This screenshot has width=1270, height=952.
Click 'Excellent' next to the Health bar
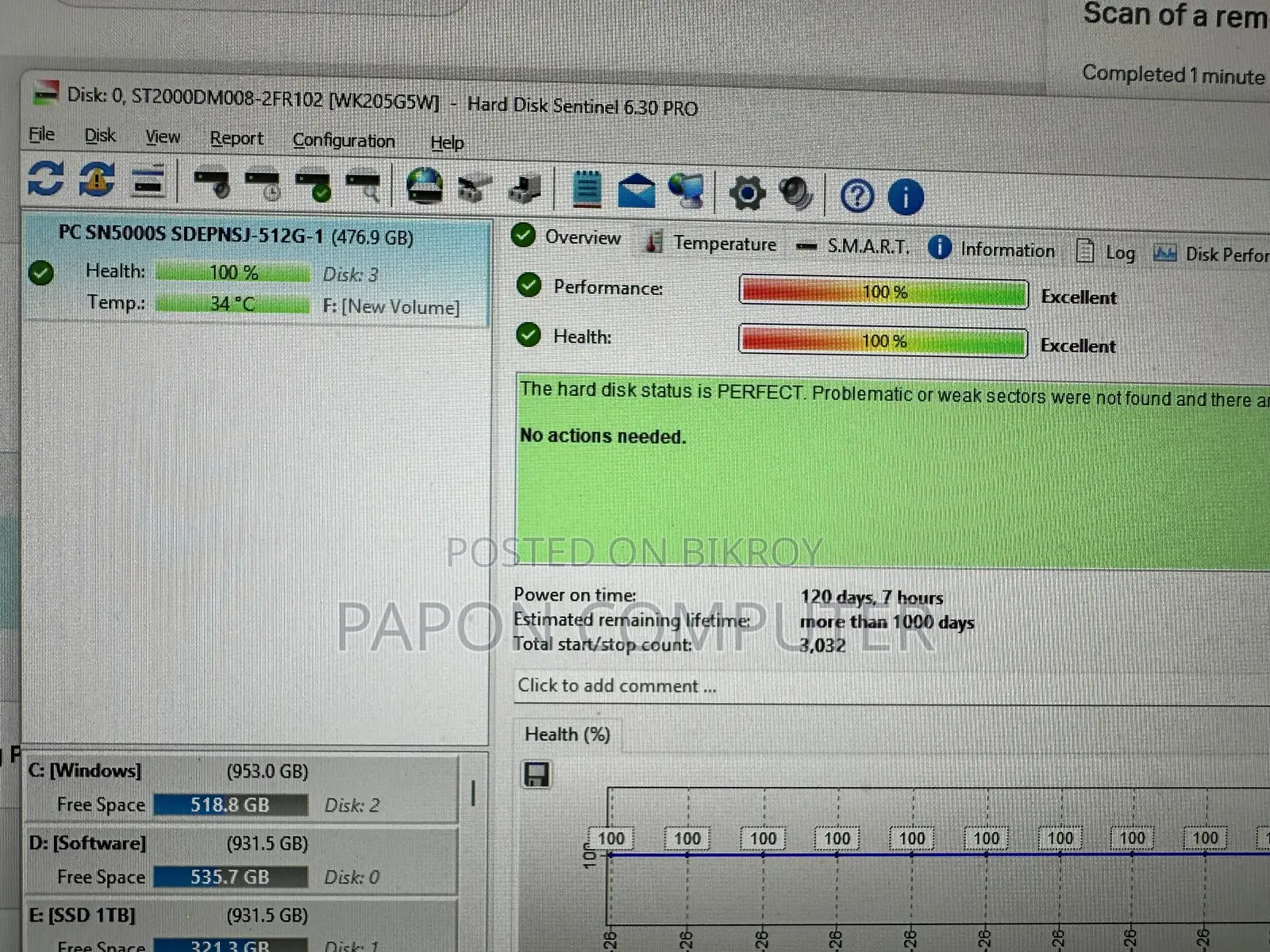click(1078, 346)
